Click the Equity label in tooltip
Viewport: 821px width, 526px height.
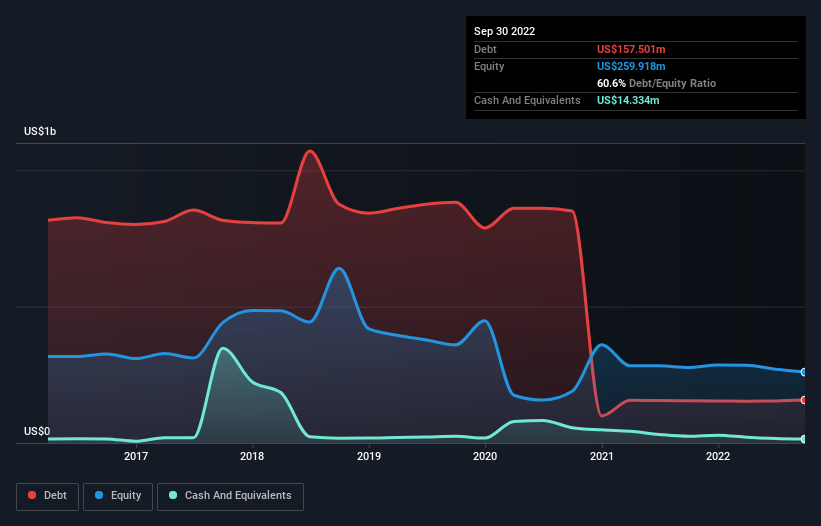[x=489, y=66]
